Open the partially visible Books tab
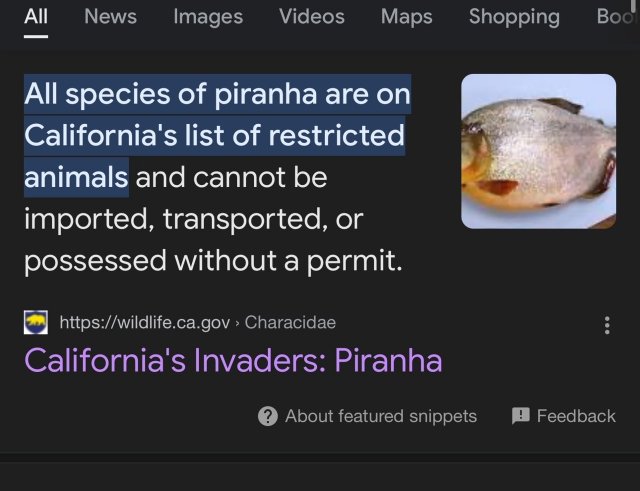Viewport: 640px width, 491px height. coord(616,17)
